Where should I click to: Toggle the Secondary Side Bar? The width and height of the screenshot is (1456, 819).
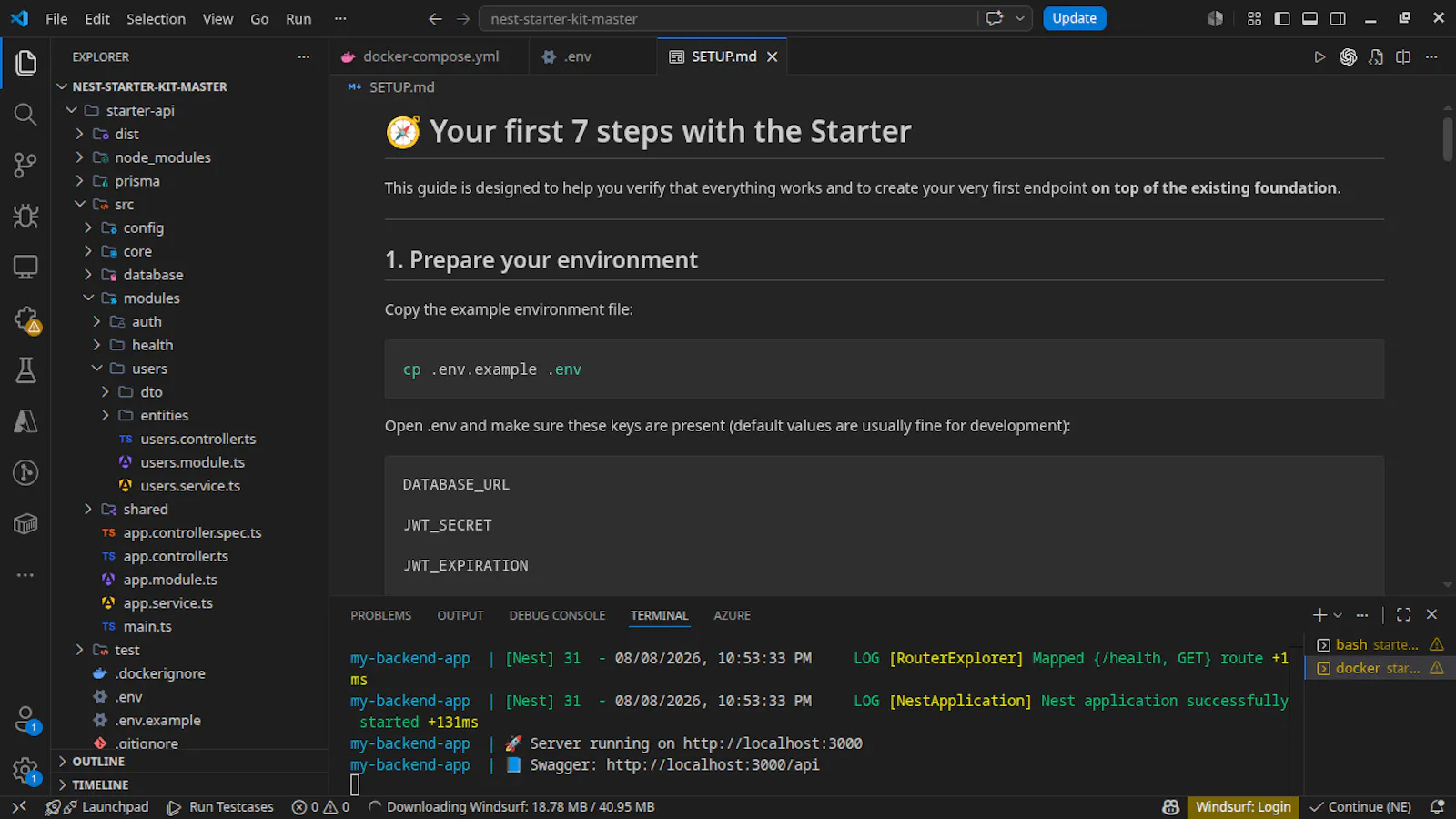(x=1338, y=18)
